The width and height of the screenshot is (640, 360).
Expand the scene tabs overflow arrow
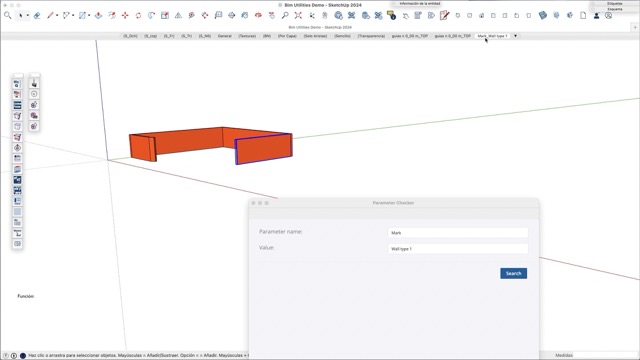515,36
